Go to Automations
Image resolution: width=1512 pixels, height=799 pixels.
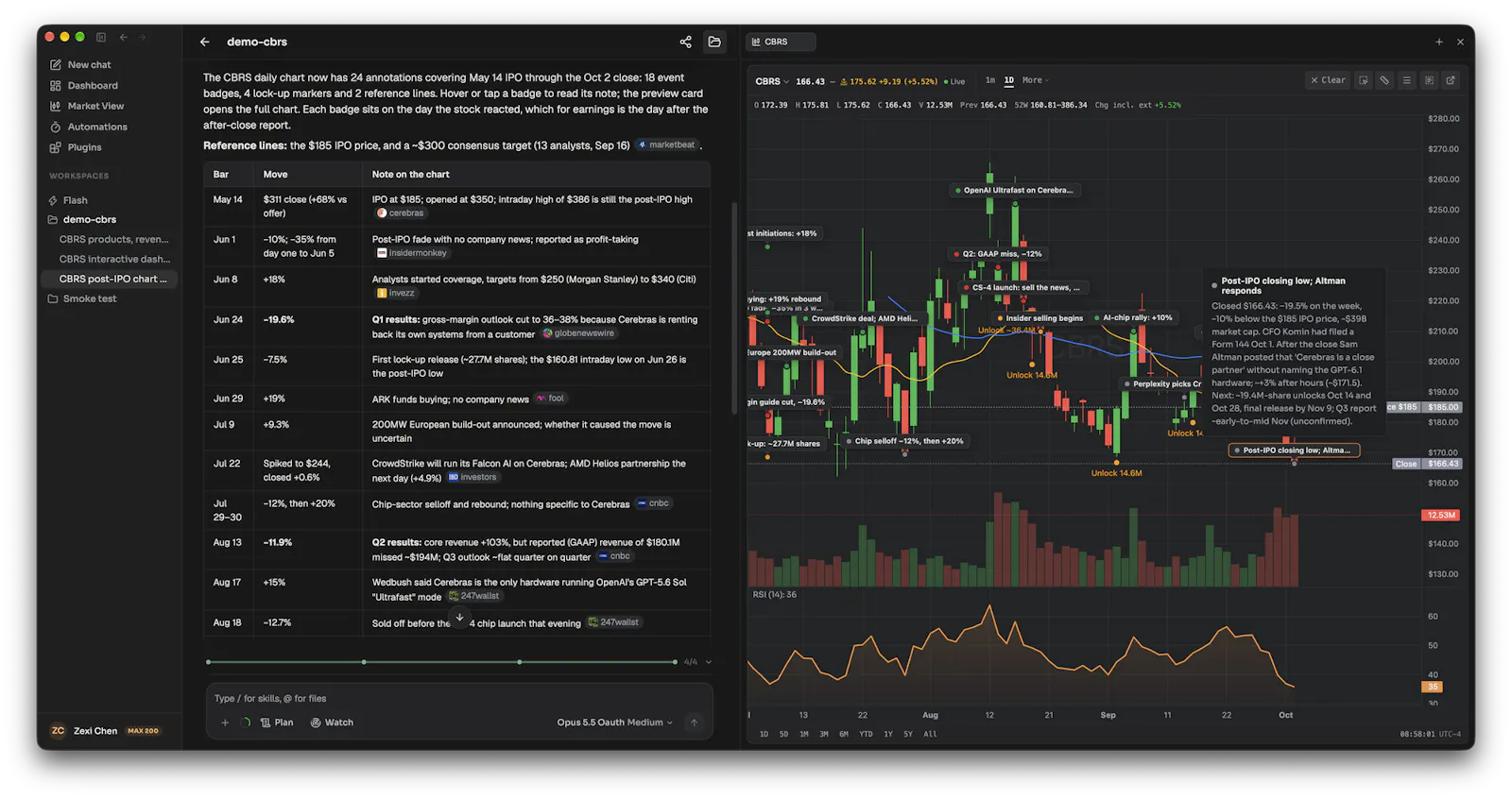click(89, 127)
